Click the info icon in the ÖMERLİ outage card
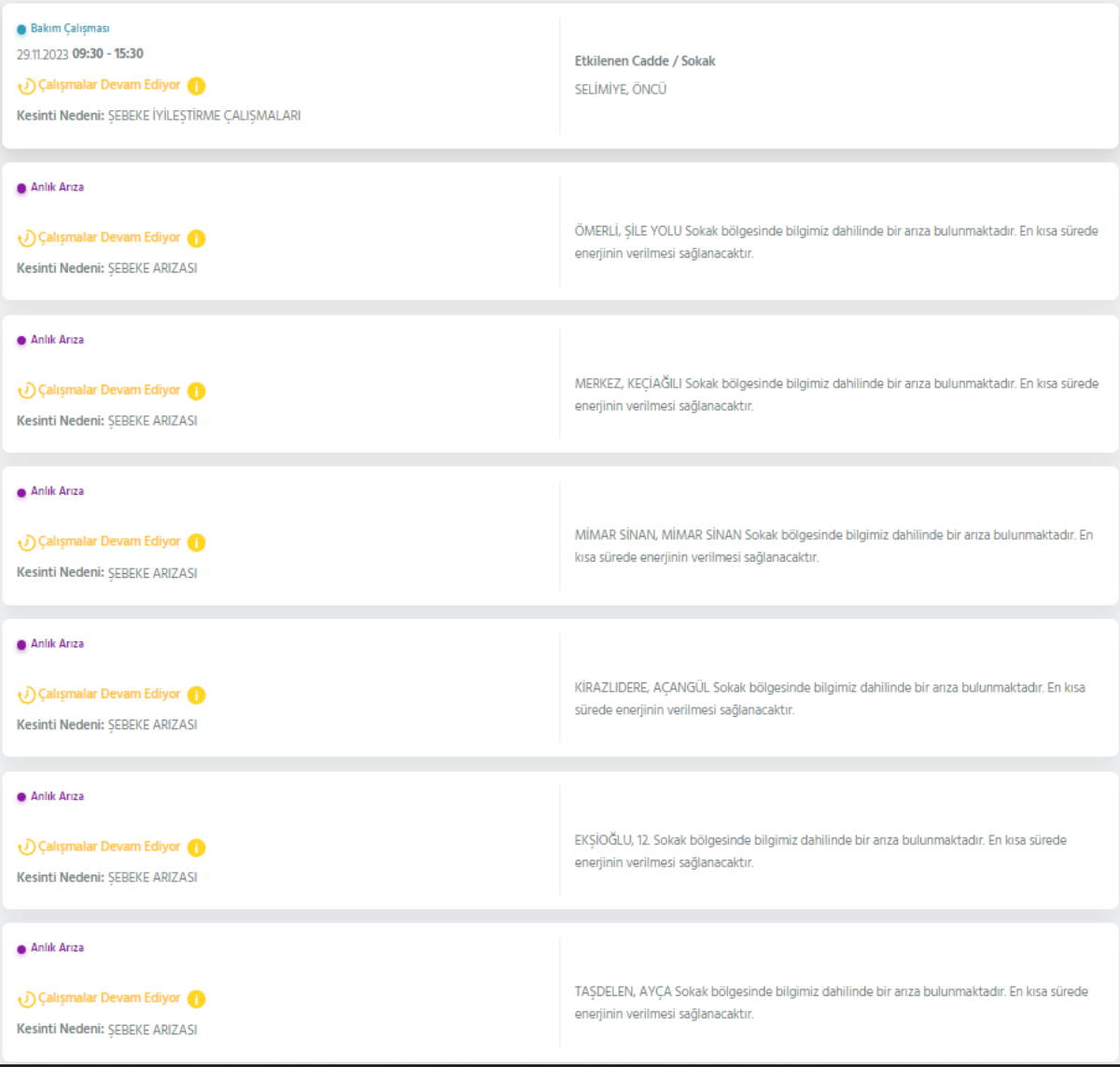1120x1067 pixels. click(x=196, y=238)
